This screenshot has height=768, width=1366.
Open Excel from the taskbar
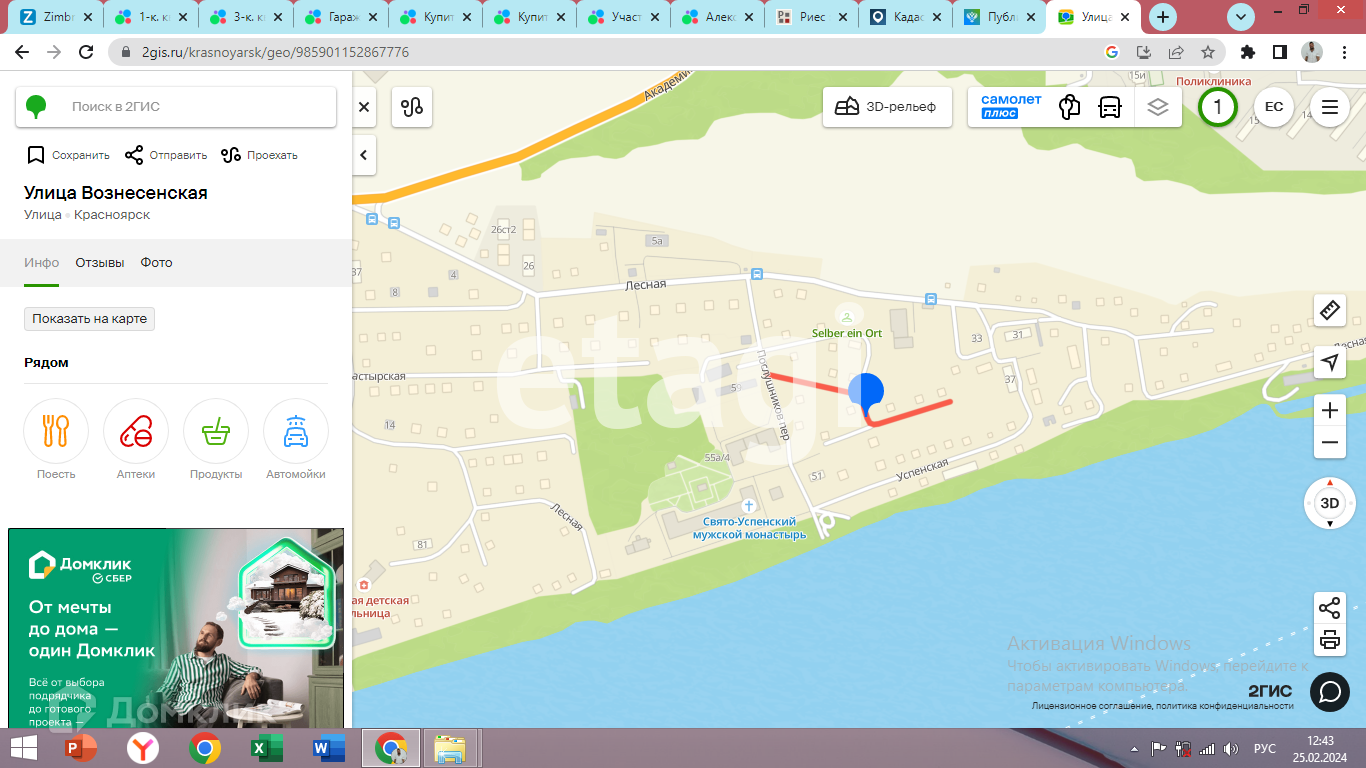pos(266,748)
